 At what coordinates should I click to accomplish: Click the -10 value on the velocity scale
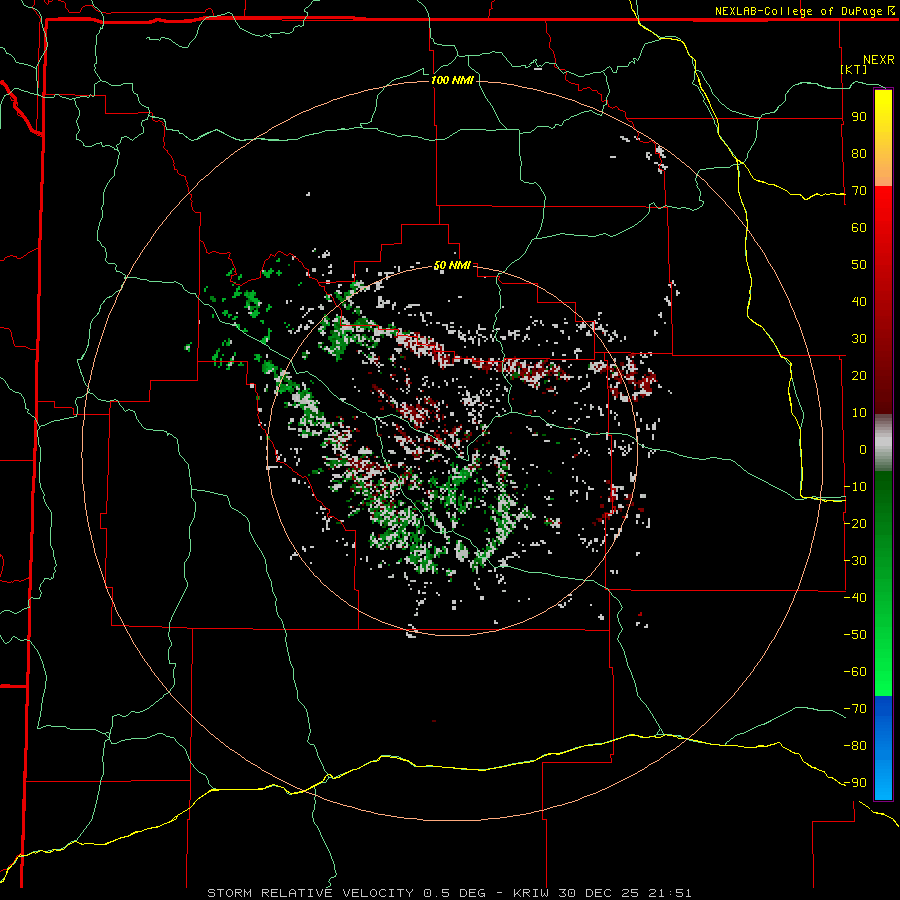click(855, 487)
